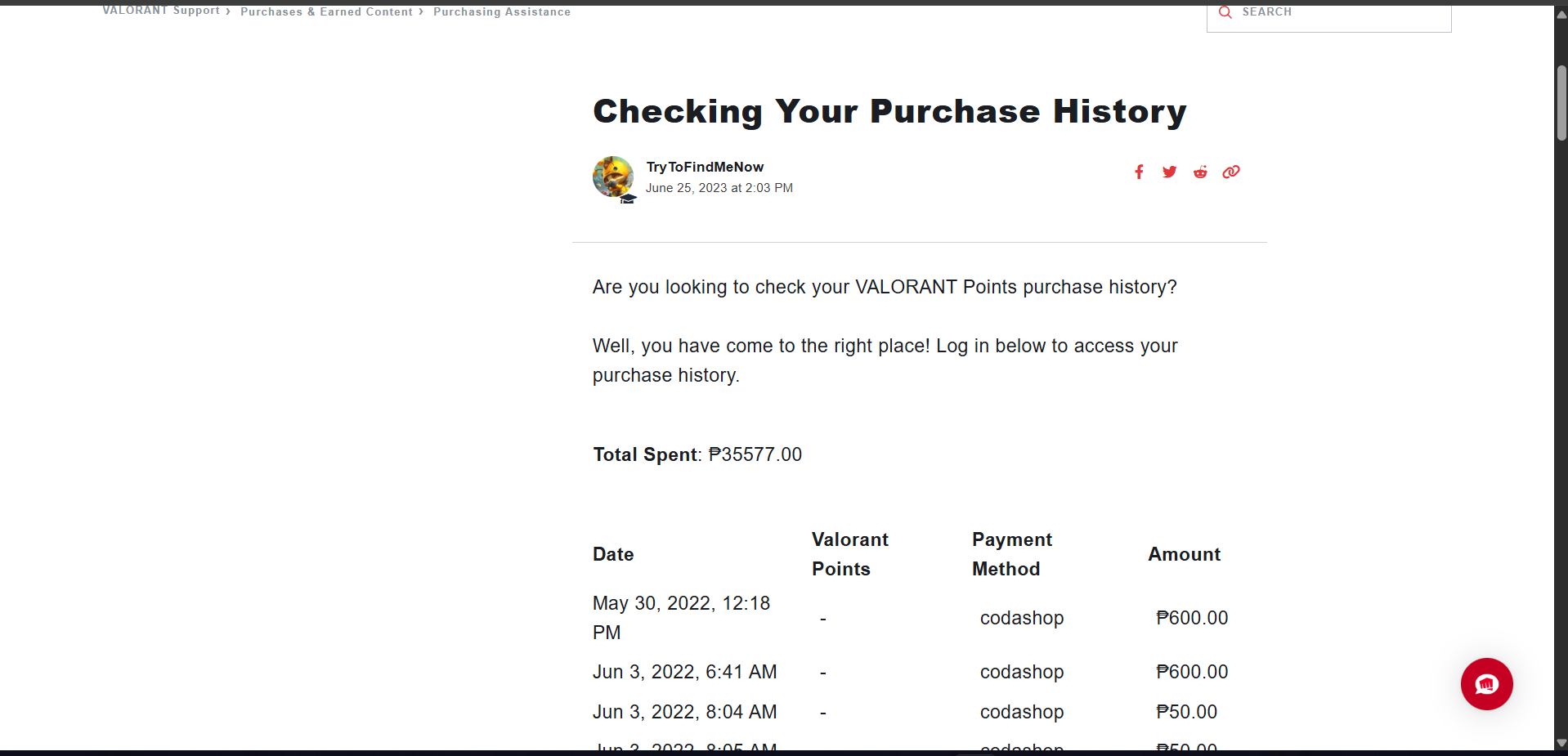
Task: Click the Valorant Points column header
Action: point(849,554)
